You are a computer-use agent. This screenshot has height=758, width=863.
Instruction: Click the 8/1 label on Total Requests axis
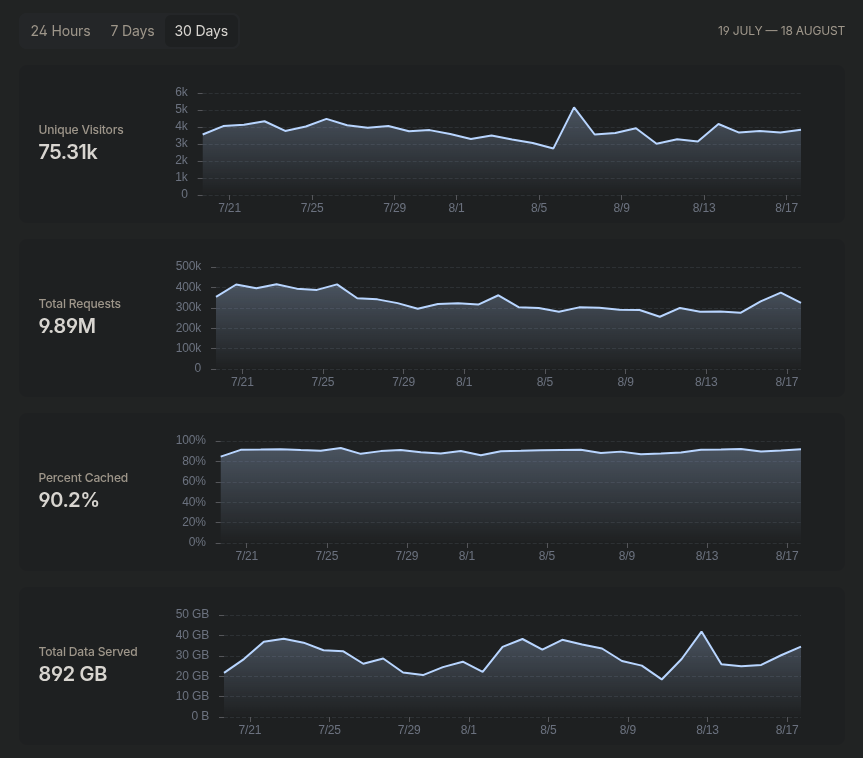point(464,381)
